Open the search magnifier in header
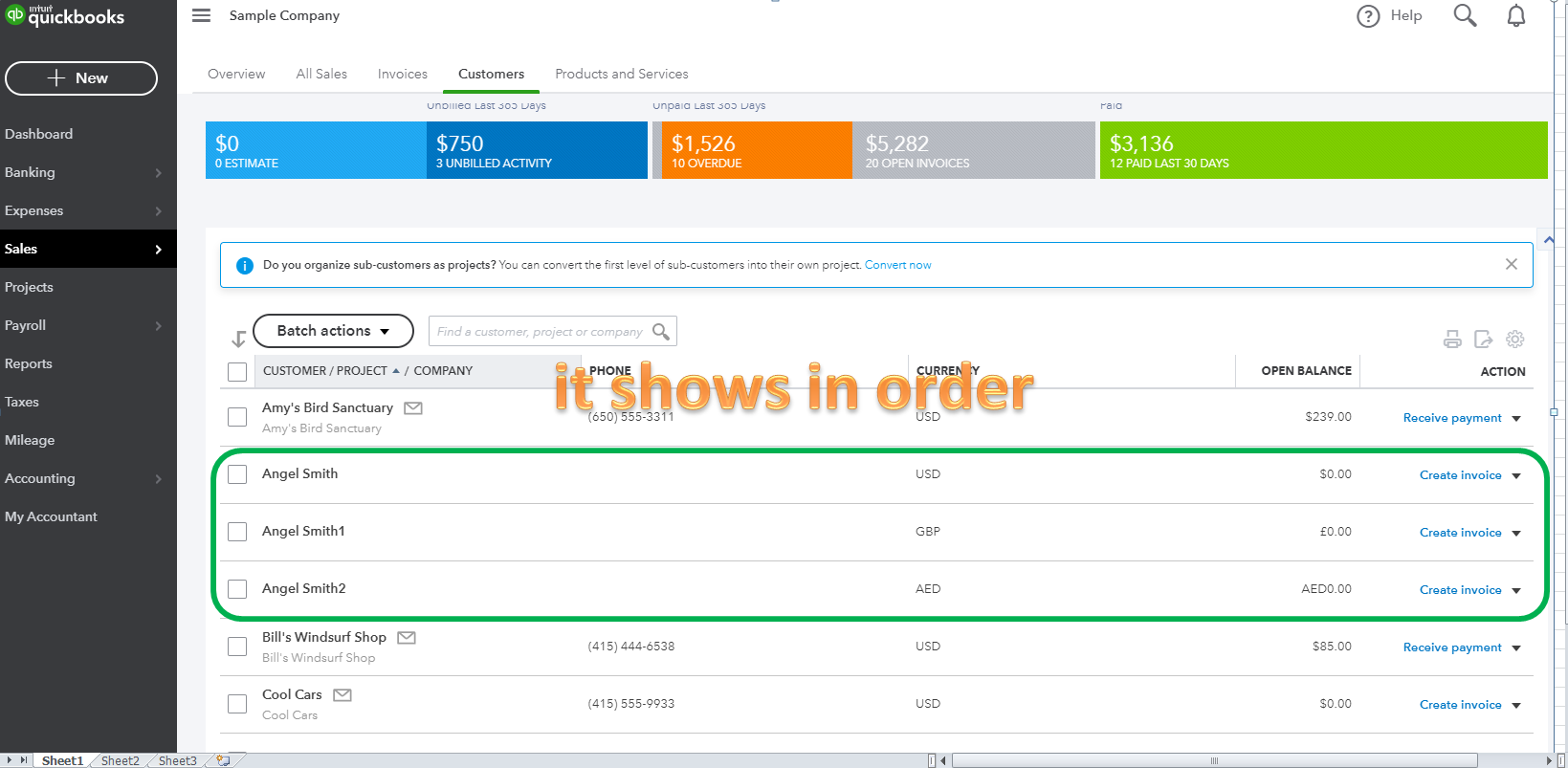Viewport: 1568px width, 768px height. (1465, 15)
